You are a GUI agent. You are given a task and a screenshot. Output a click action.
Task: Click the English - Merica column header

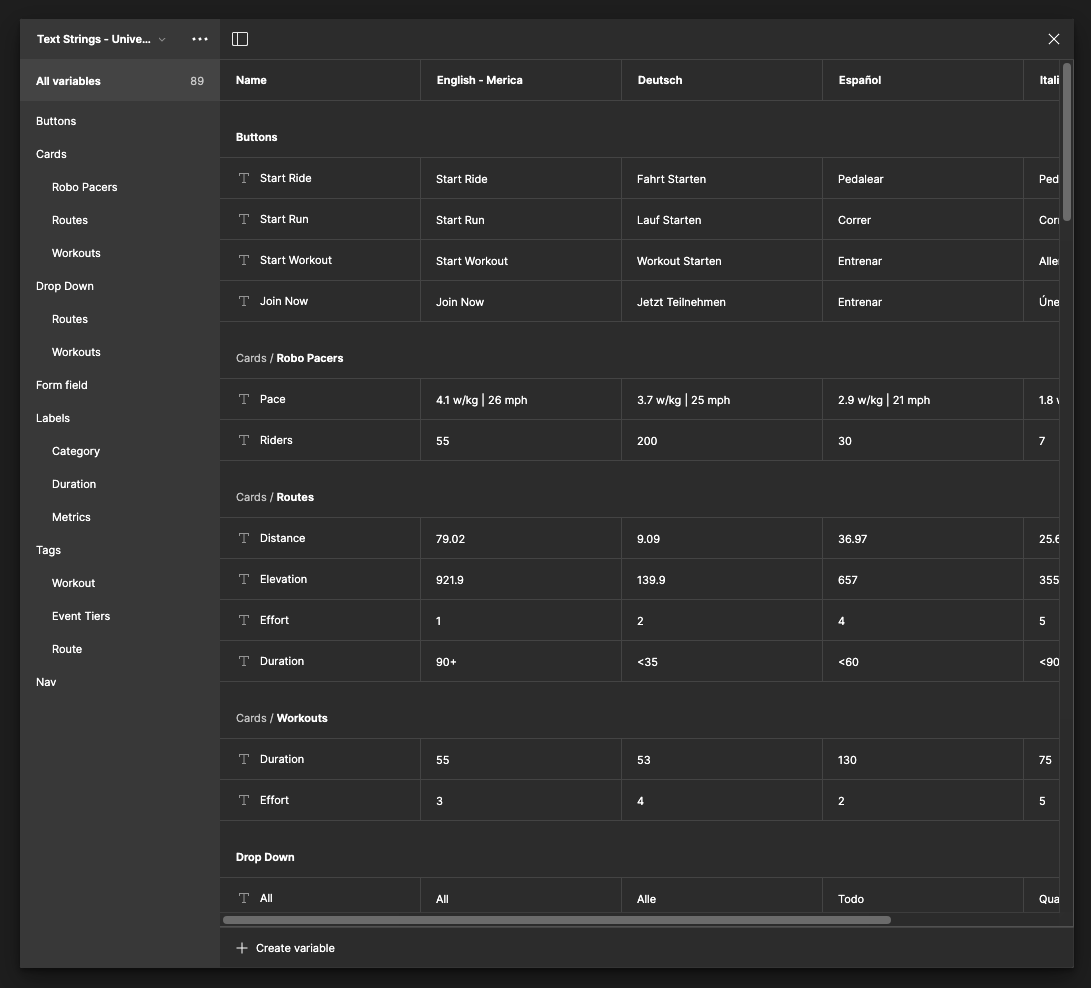pos(480,80)
